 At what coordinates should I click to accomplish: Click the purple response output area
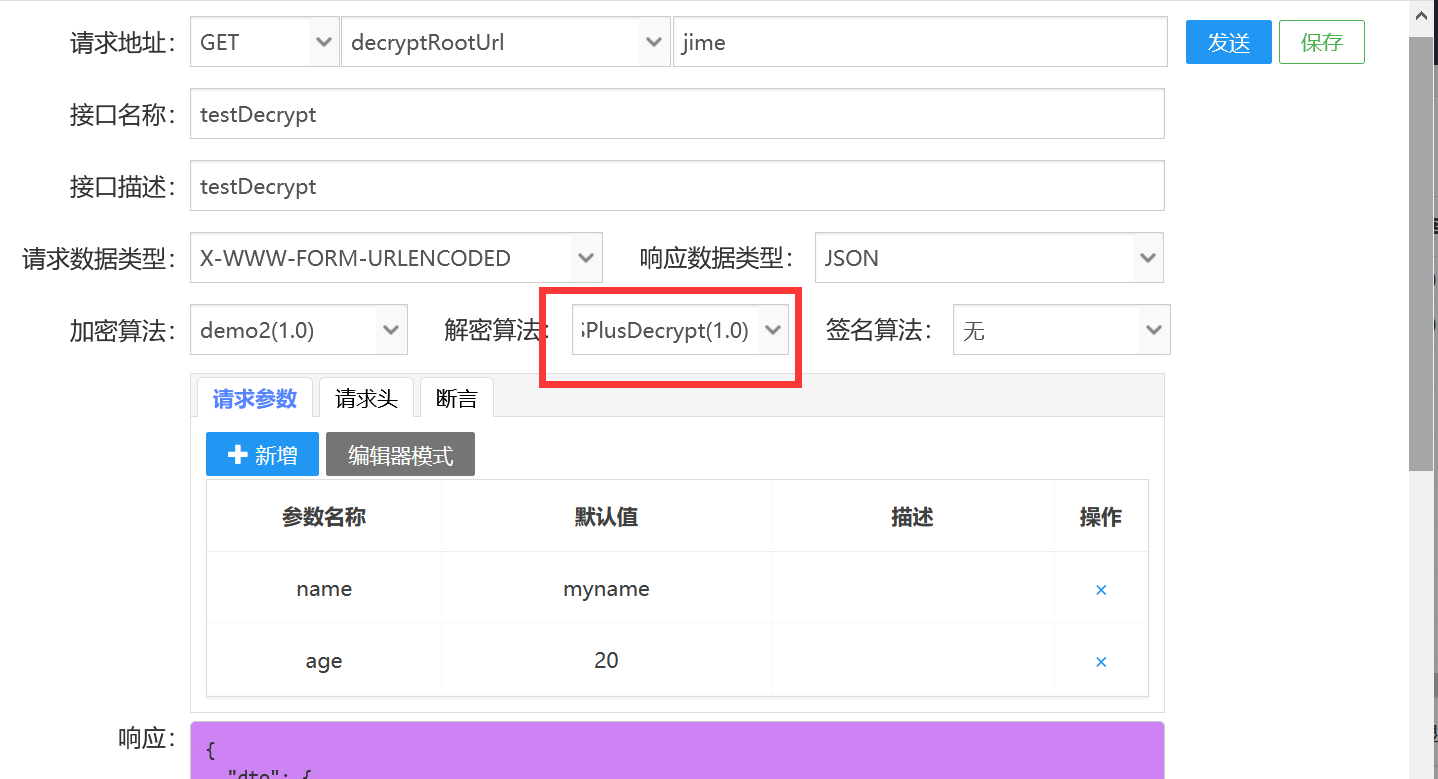pos(677,750)
